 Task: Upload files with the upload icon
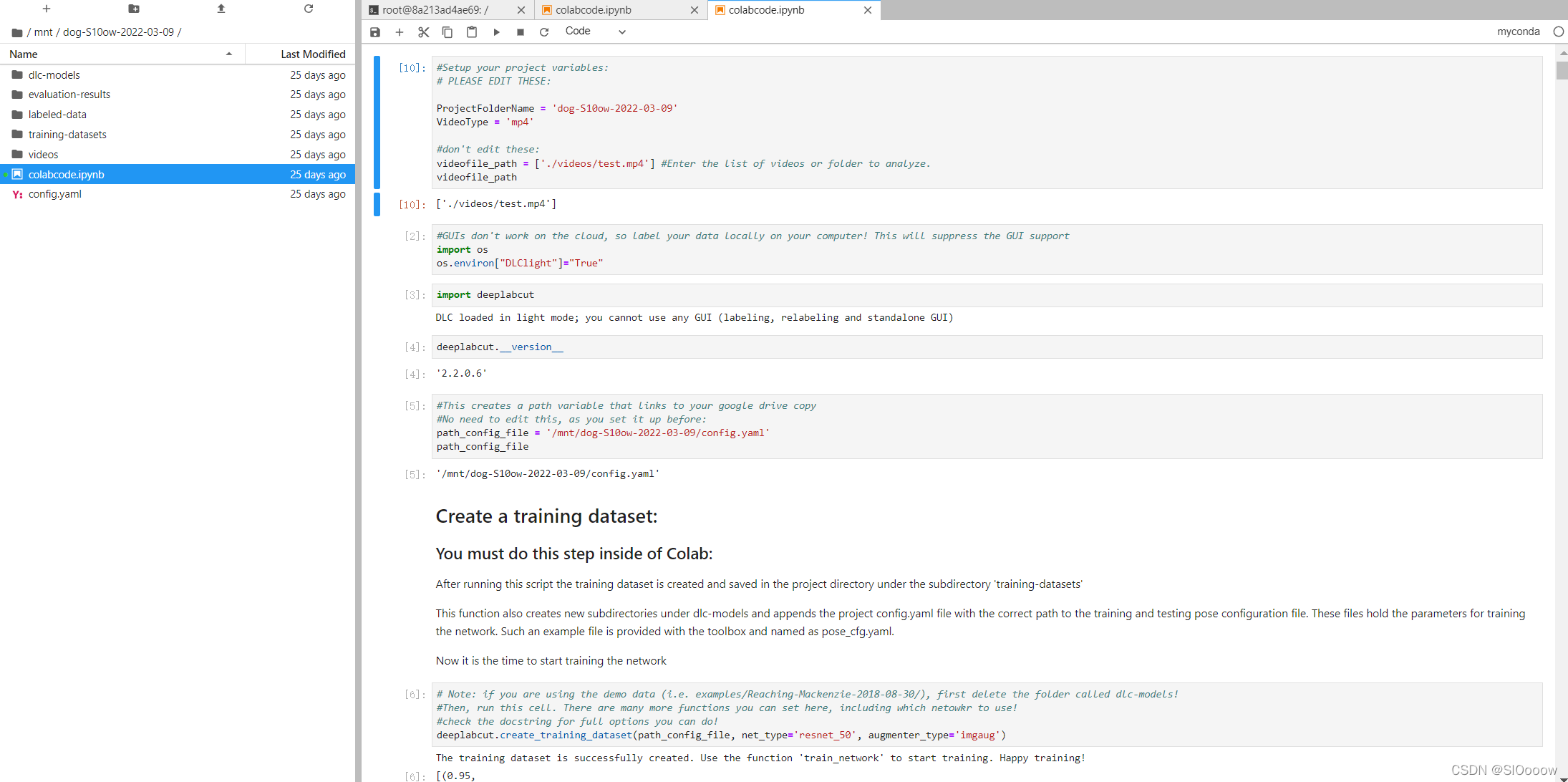[x=221, y=9]
